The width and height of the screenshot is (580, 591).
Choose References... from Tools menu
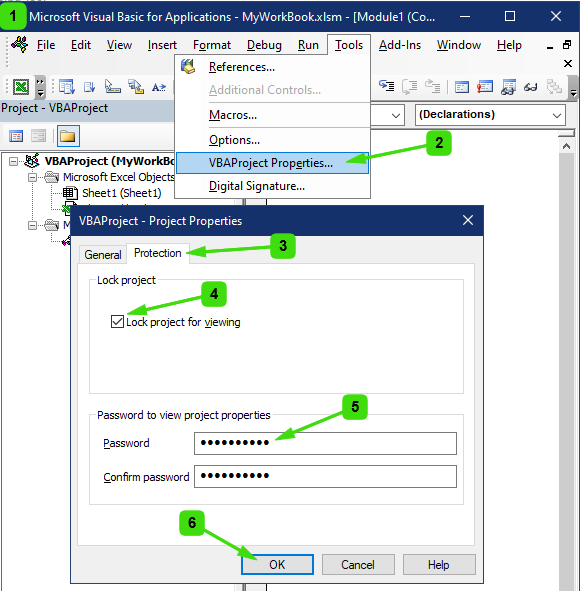(272, 67)
